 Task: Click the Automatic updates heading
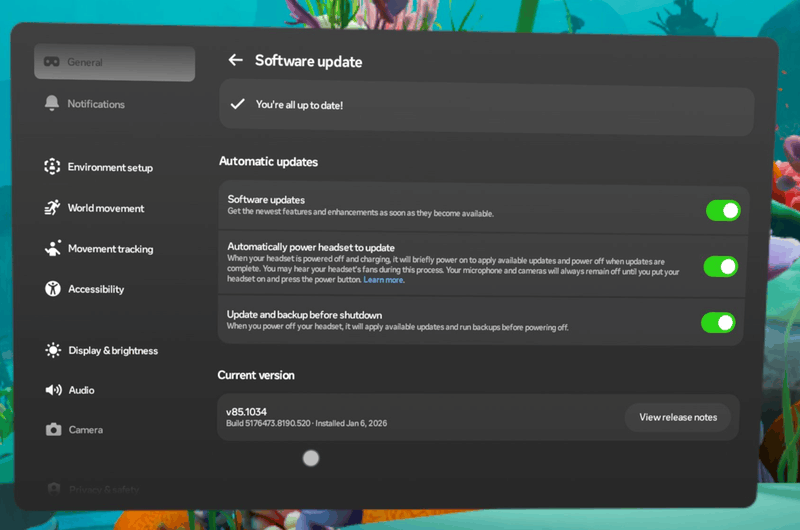click(268, 162)
